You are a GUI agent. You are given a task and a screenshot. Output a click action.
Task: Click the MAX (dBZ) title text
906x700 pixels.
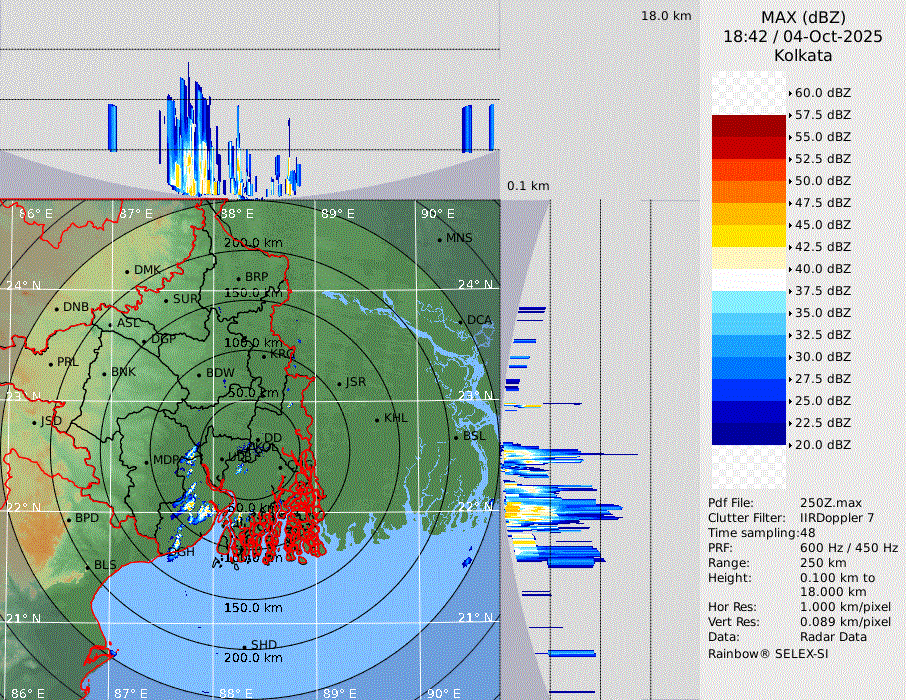pyautogui.click(x=803, y=17)
